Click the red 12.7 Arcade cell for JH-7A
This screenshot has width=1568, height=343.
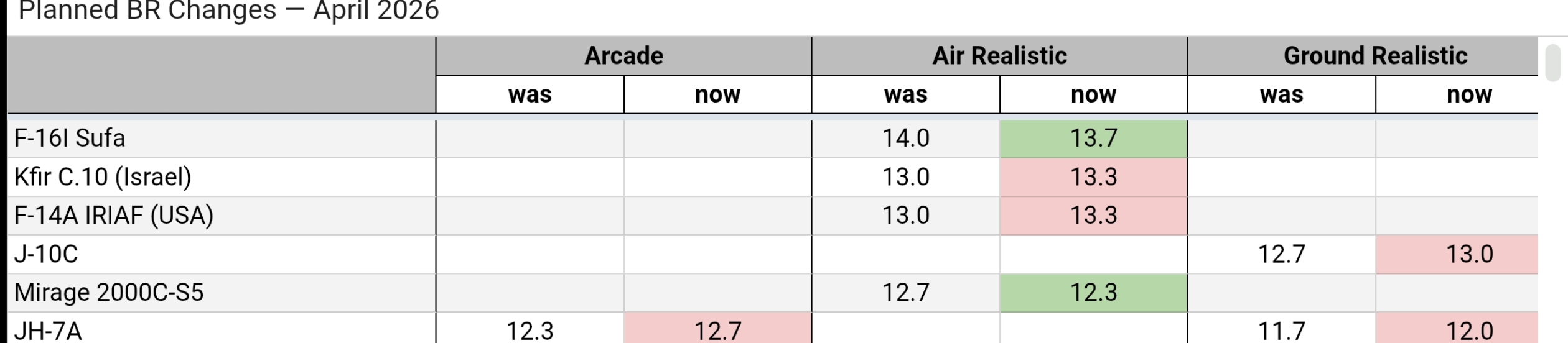pos(717,331)
